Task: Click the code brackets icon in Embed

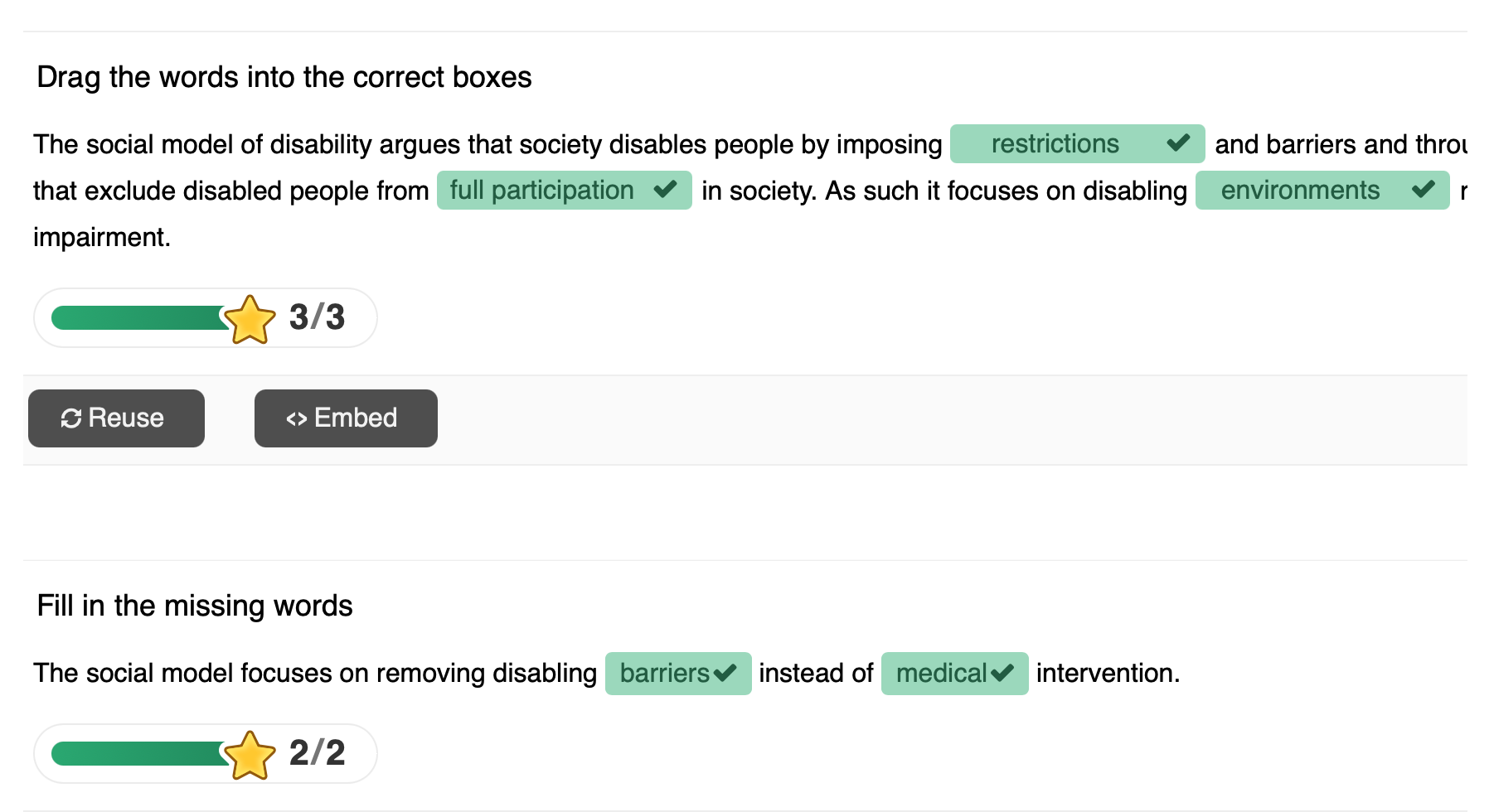Action: [297, 418]
